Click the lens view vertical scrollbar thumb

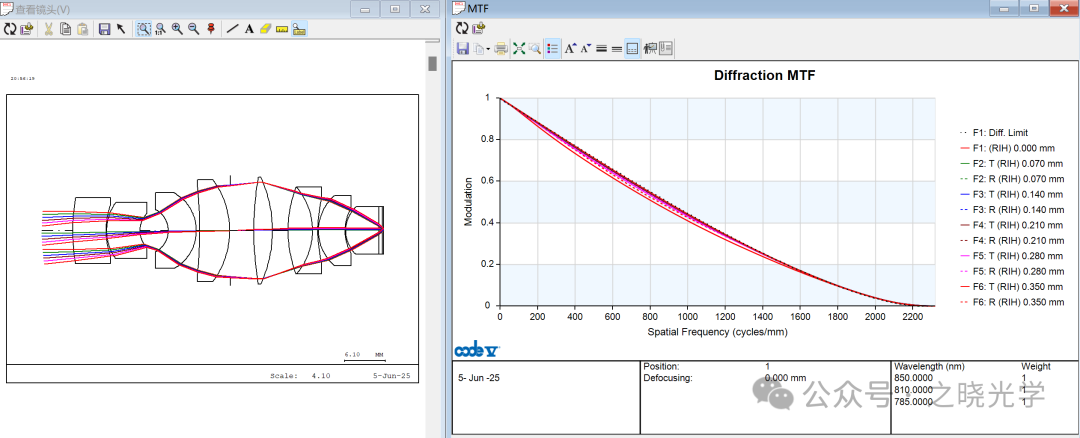pyautogui.click(x=432, y=64)
